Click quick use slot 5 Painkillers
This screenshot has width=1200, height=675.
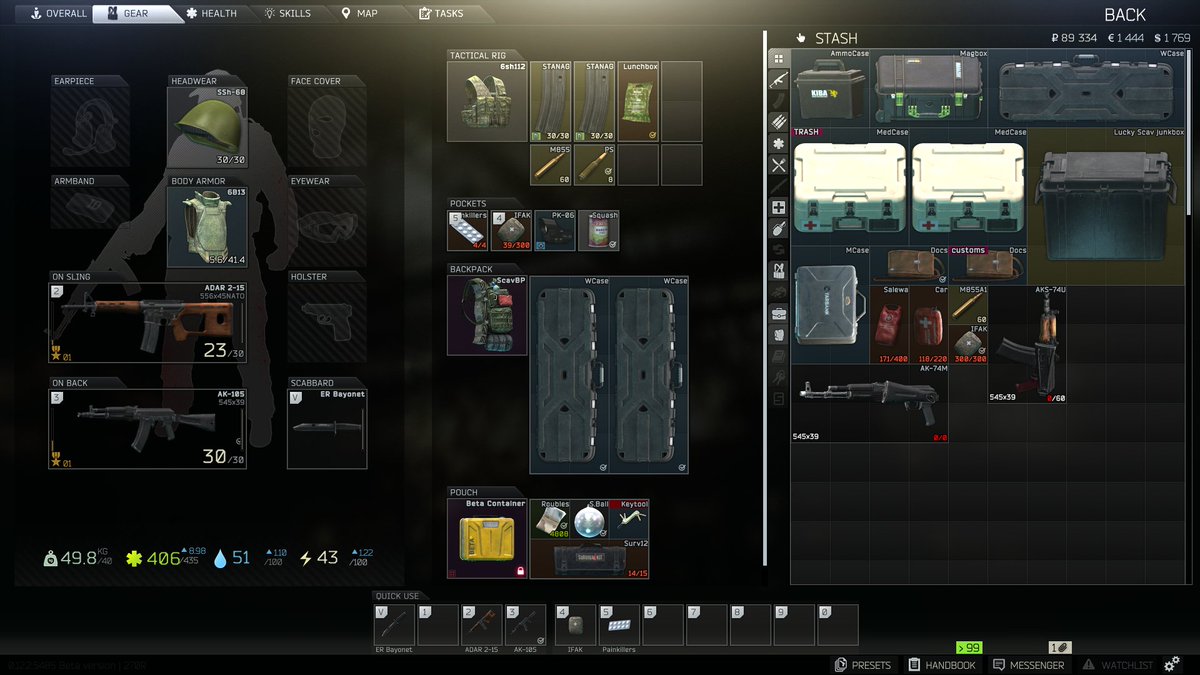619,624
